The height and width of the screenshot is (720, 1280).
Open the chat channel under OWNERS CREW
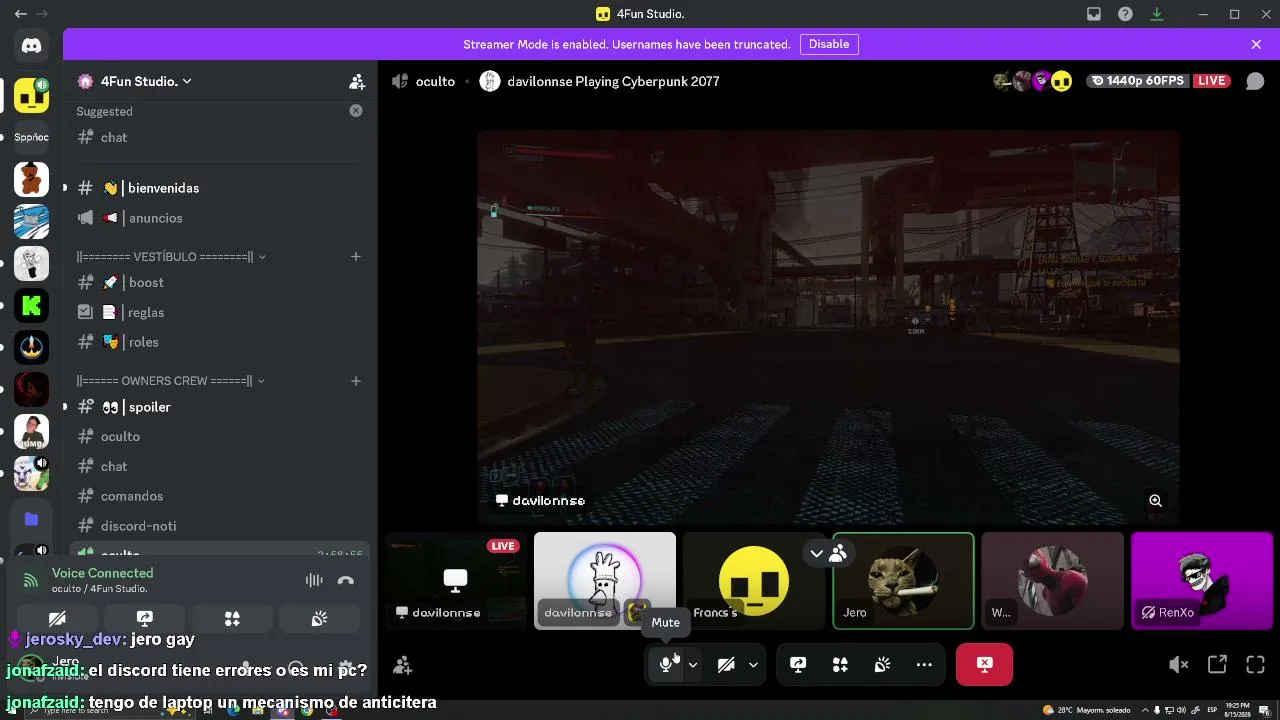point(220,466)
